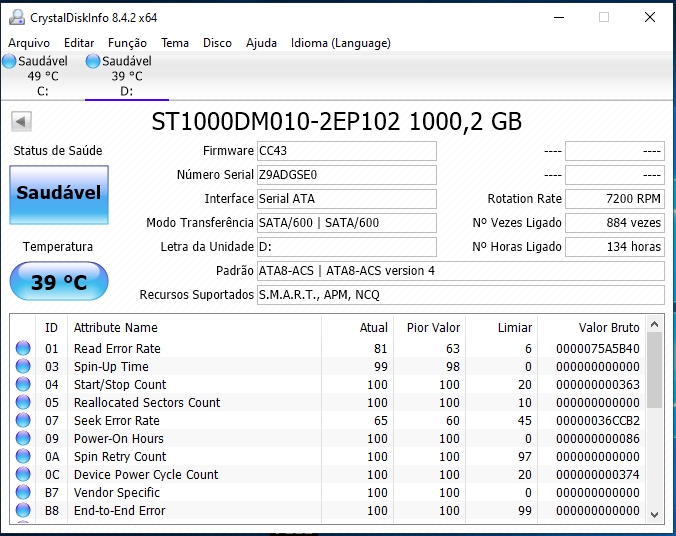This screenshot has height=536, width=676.
Task: Click the blue status orb for Seek Error Rate
Action: tap(23, 420)
